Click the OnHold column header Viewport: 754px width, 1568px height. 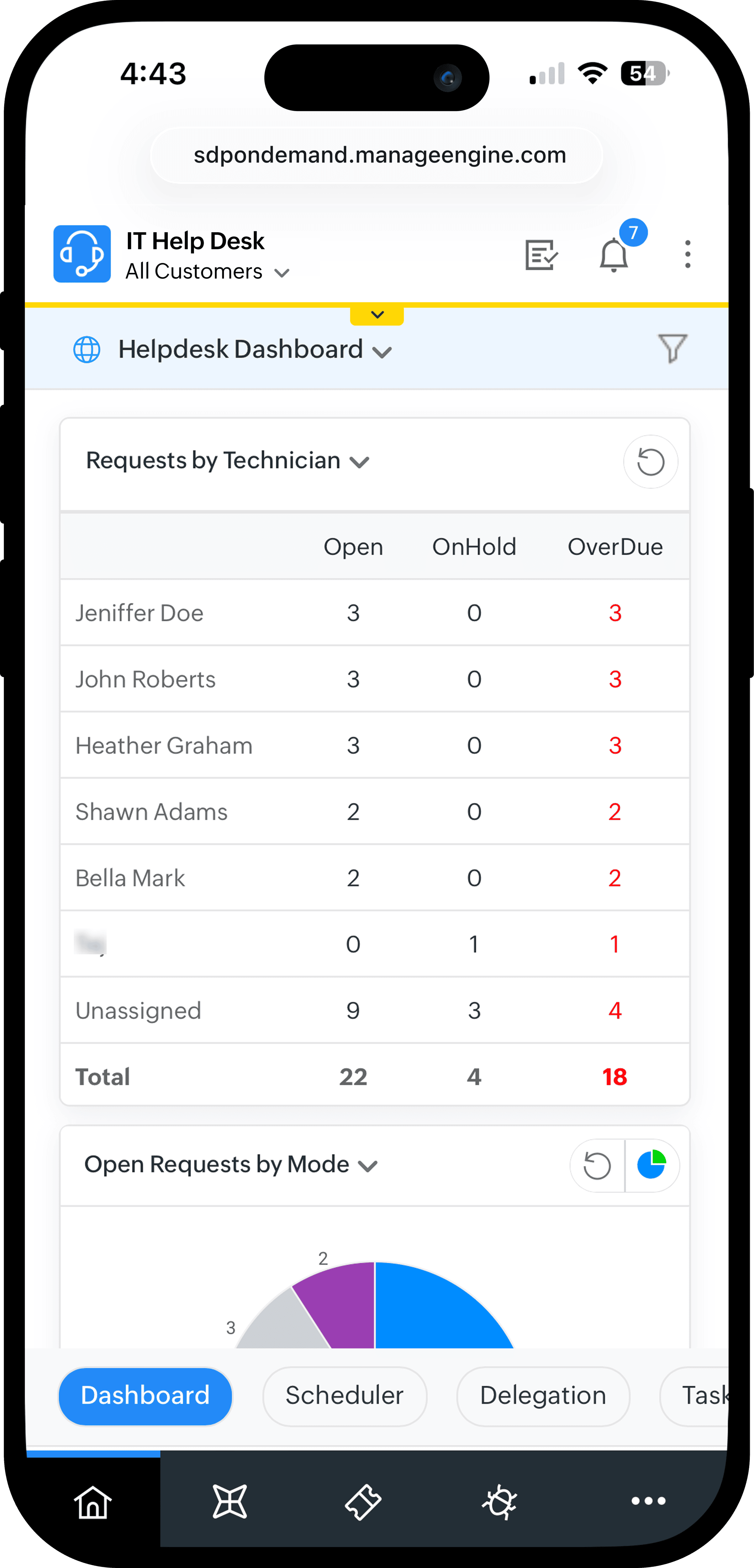[474, 547]
